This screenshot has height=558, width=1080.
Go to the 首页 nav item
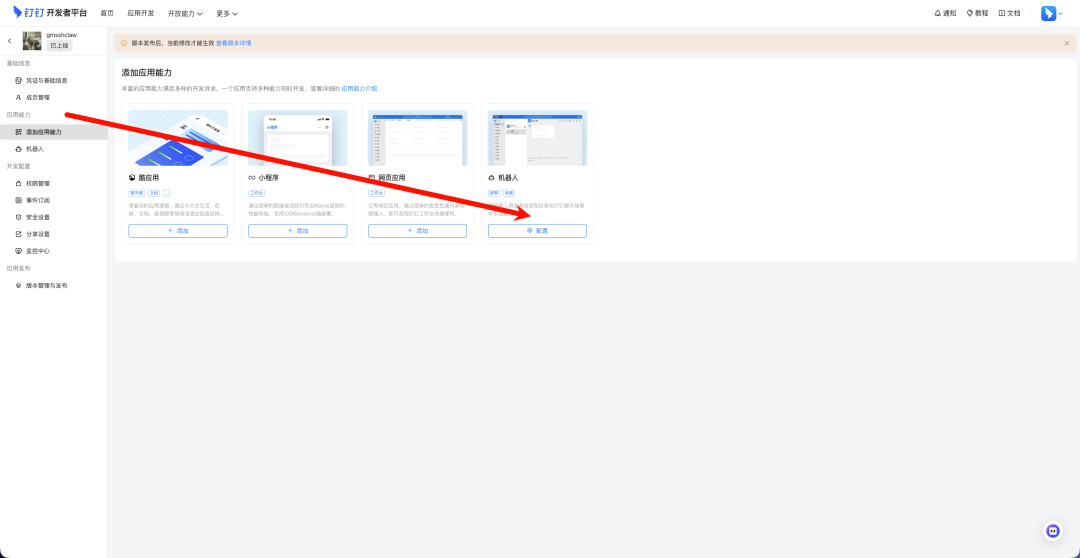[x=107, y=13]
